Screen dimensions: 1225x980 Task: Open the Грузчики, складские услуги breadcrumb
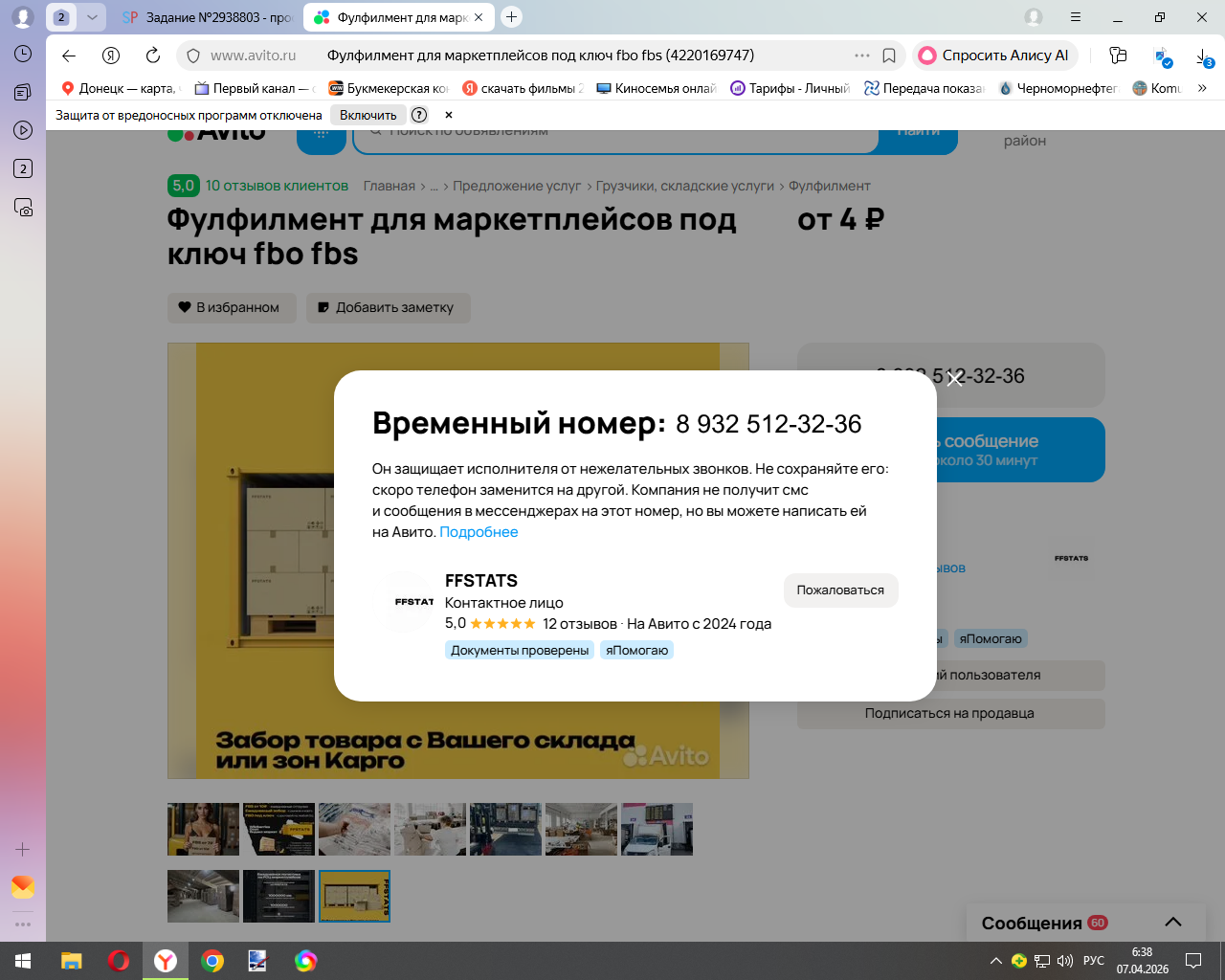click(x=685, y=186)
